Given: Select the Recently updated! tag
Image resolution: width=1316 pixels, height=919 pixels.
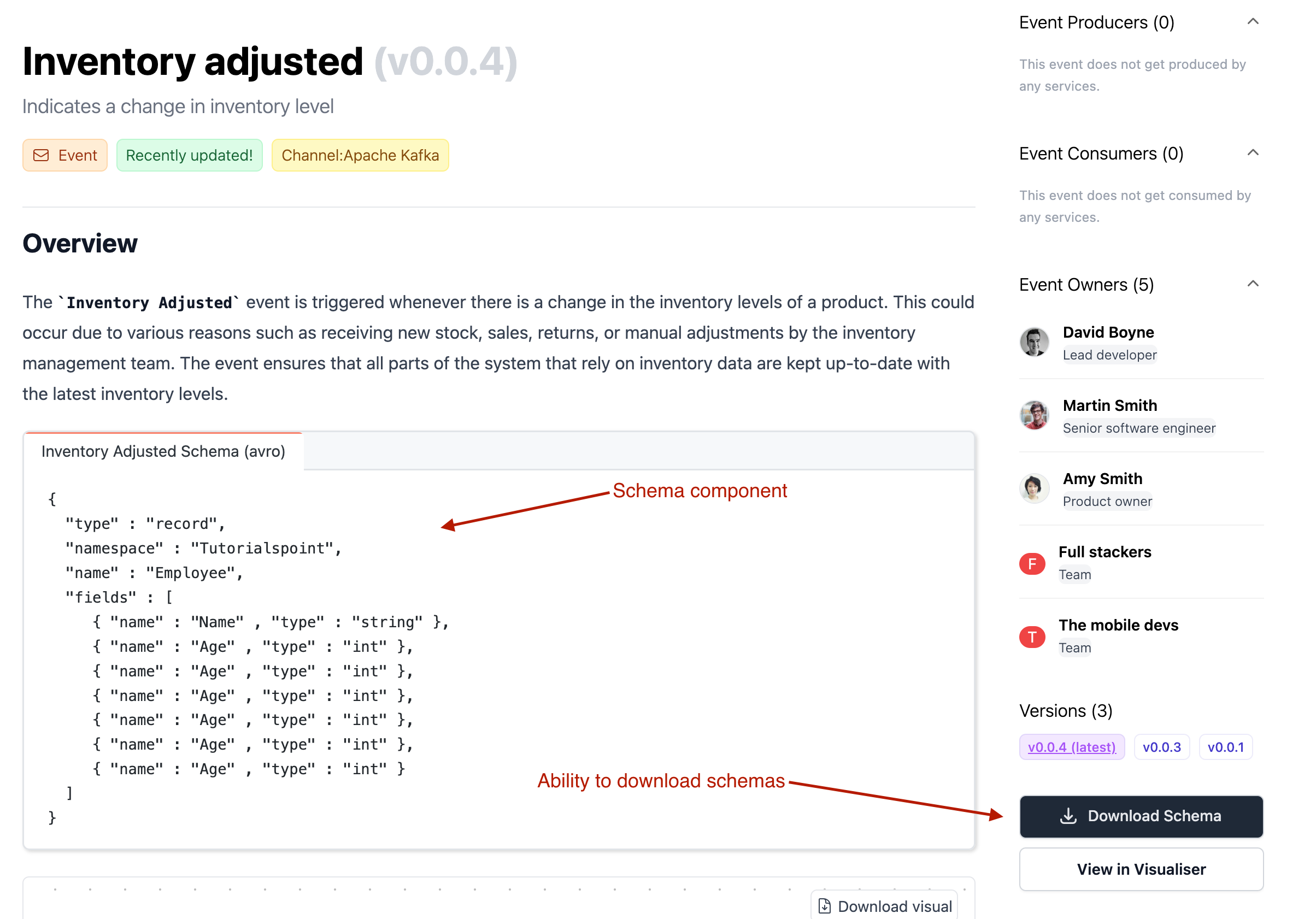Looking at the screenshot, I should click(189, 155).
